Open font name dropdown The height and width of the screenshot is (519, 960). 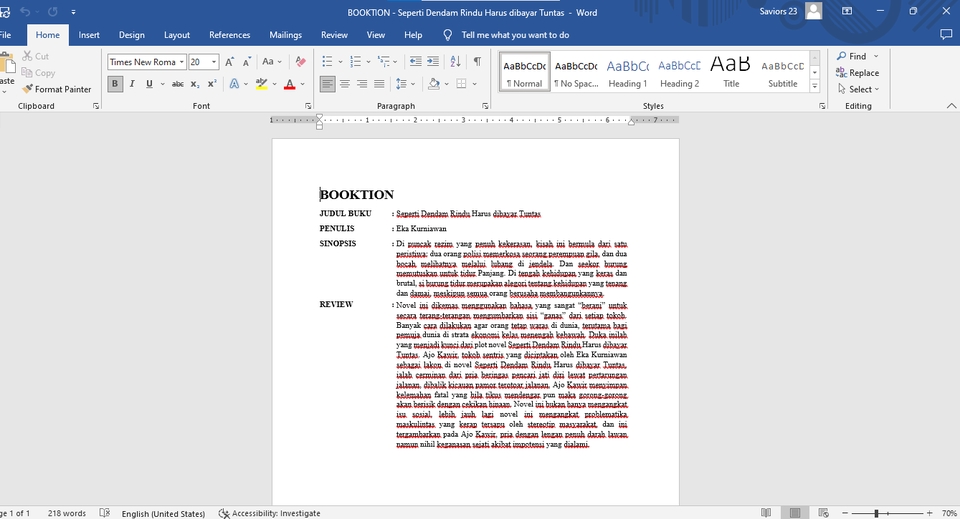click(x=181, y=62)
